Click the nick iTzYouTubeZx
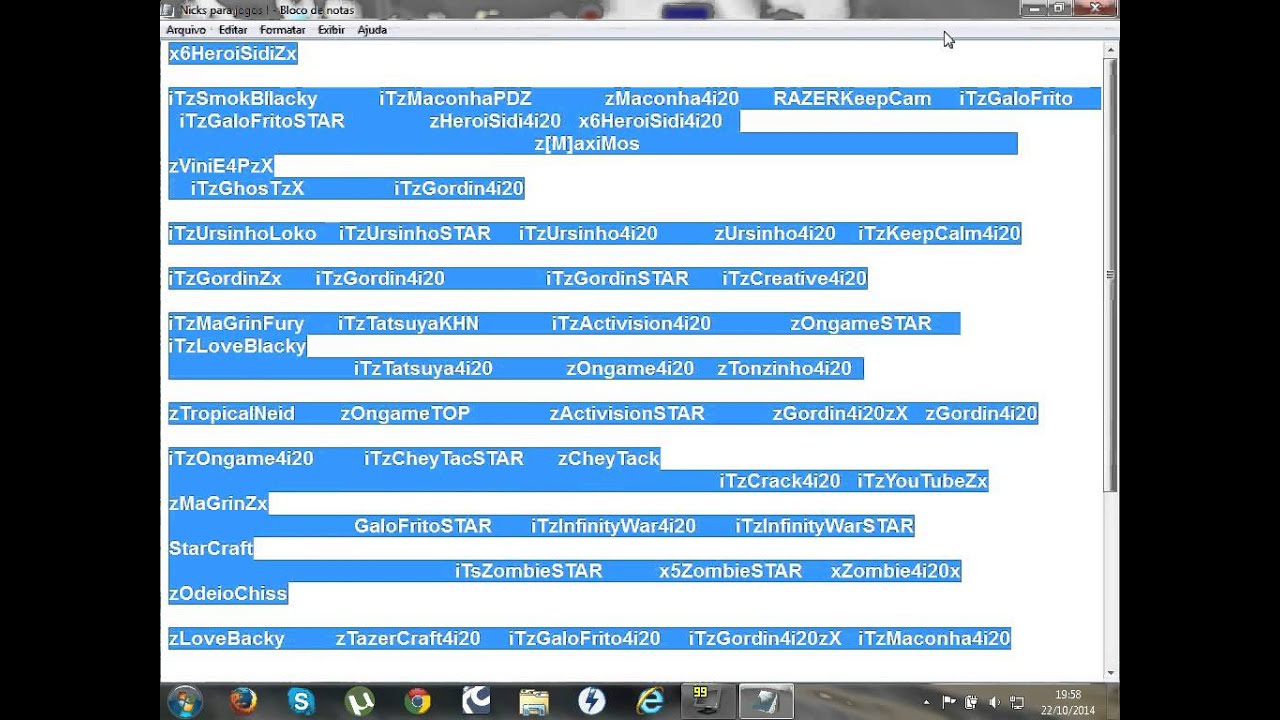 point(922,481)
